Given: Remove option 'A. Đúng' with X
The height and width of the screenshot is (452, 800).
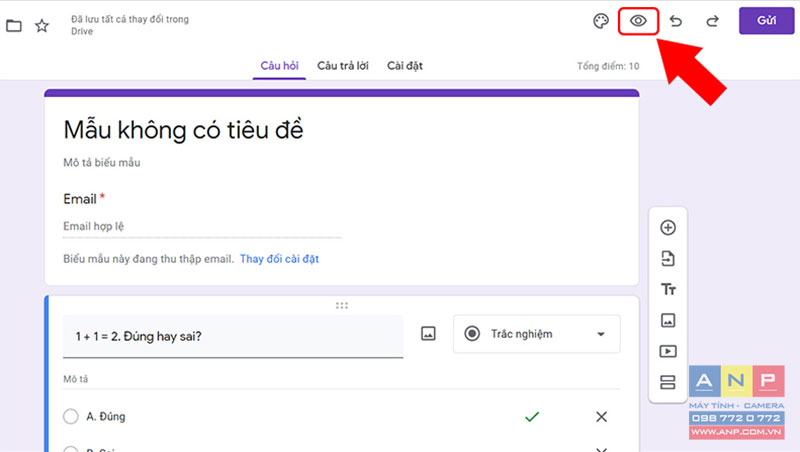Looking at the screenshot, I should click(602, 417).
